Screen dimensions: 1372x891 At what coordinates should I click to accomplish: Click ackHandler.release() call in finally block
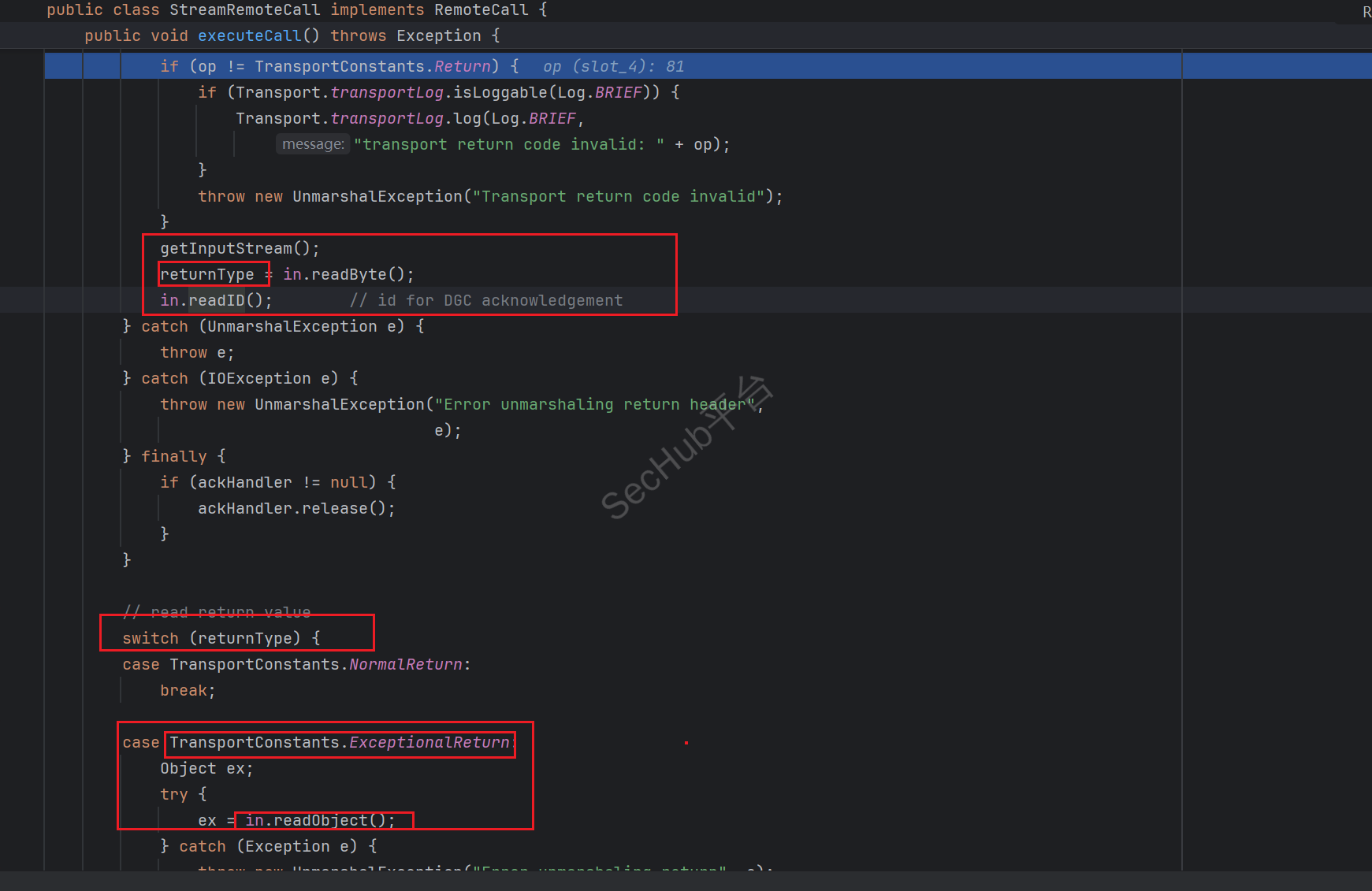tap(296, 509)
